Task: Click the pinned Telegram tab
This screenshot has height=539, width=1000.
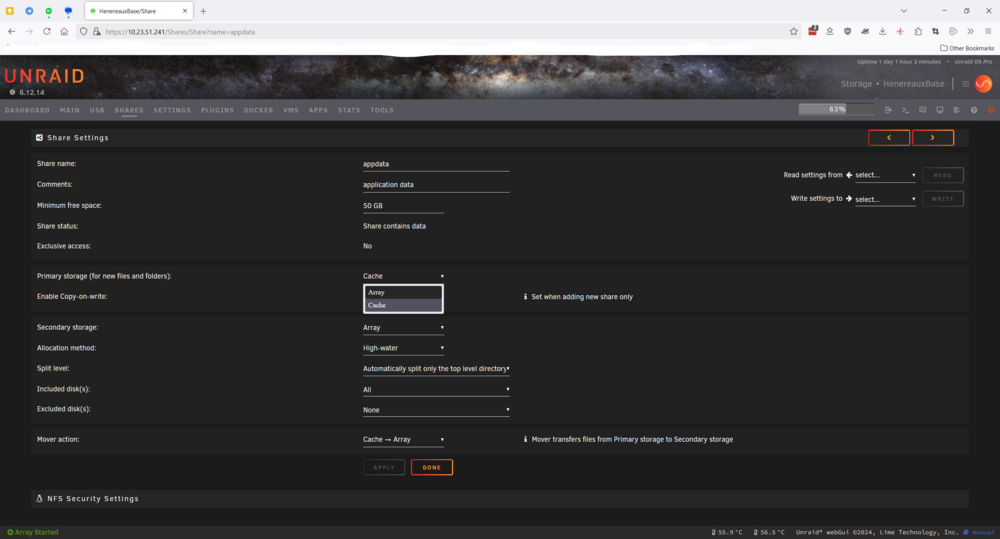Action: (29, 11)
